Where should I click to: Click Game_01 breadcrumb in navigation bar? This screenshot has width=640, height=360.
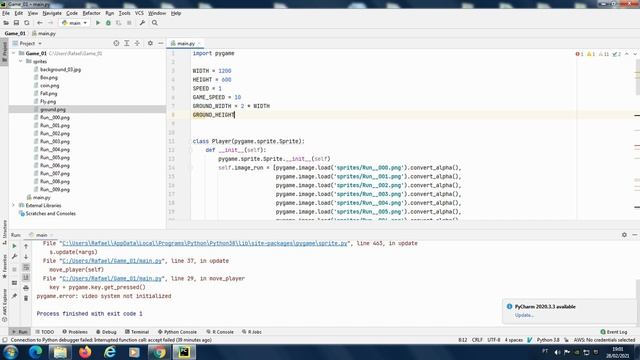[x=15, y=33]
